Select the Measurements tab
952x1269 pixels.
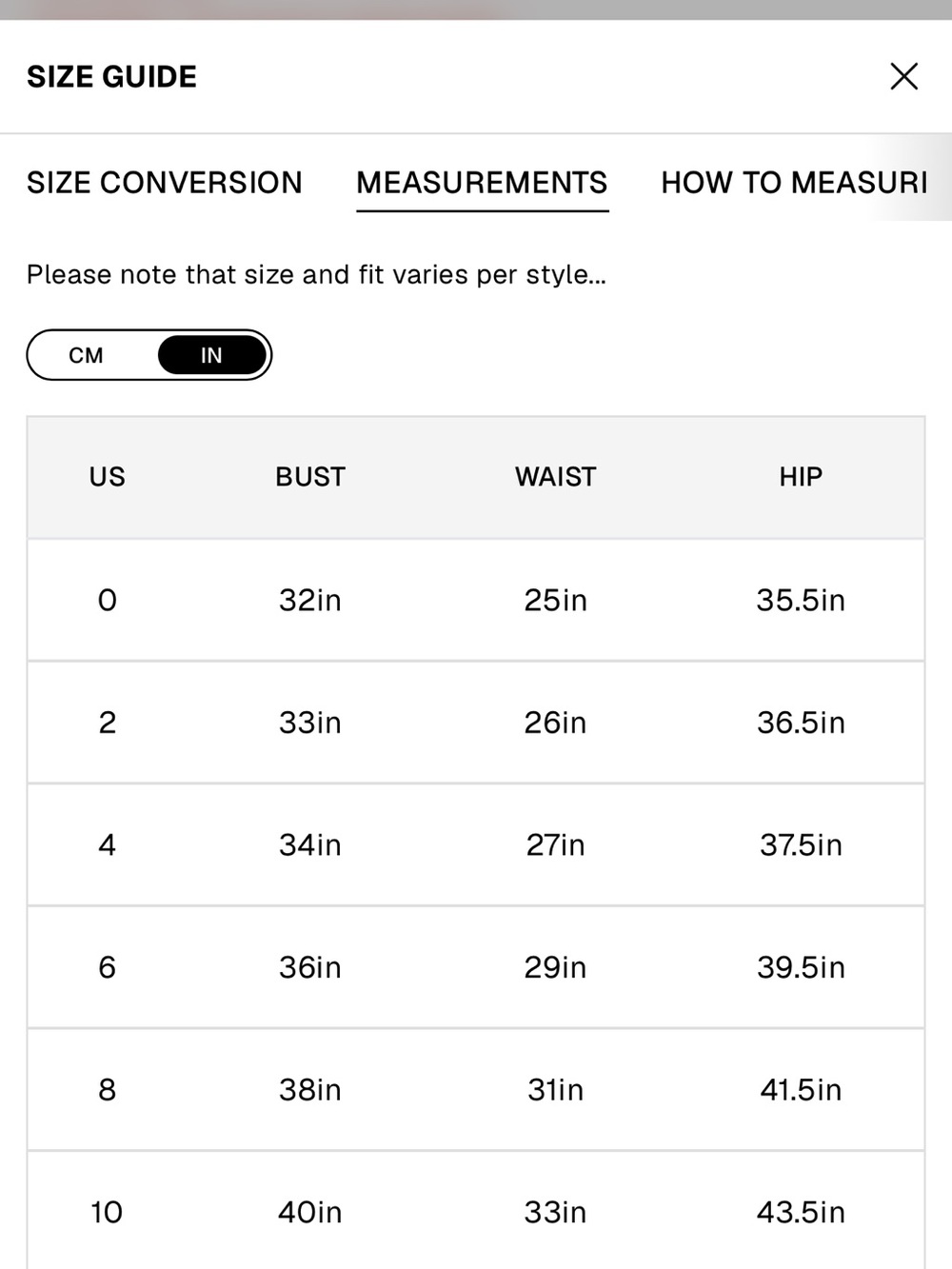coord(482,182)
